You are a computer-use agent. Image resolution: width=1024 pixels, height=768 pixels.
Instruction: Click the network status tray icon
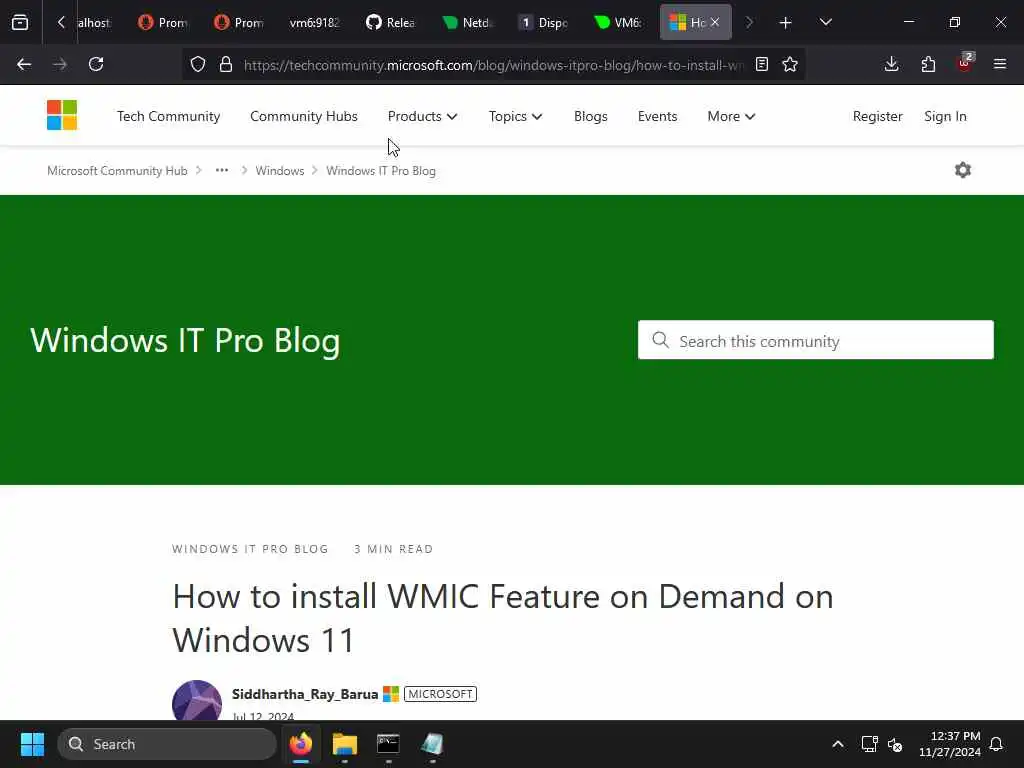point(869,744)
